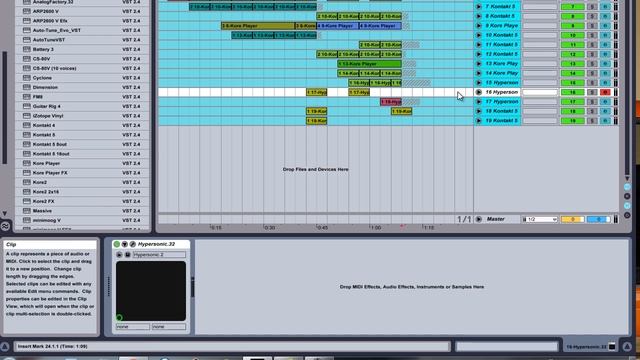This screenshot has width=640, height=360.
Task: Turn off Hypersonic.32 device activator
Action: click(x=117, y=244)
